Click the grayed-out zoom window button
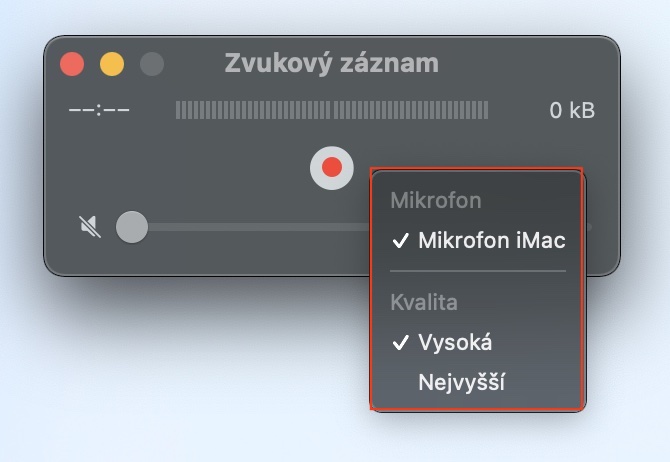Screen dimensions: 670x462 (152, 64)
